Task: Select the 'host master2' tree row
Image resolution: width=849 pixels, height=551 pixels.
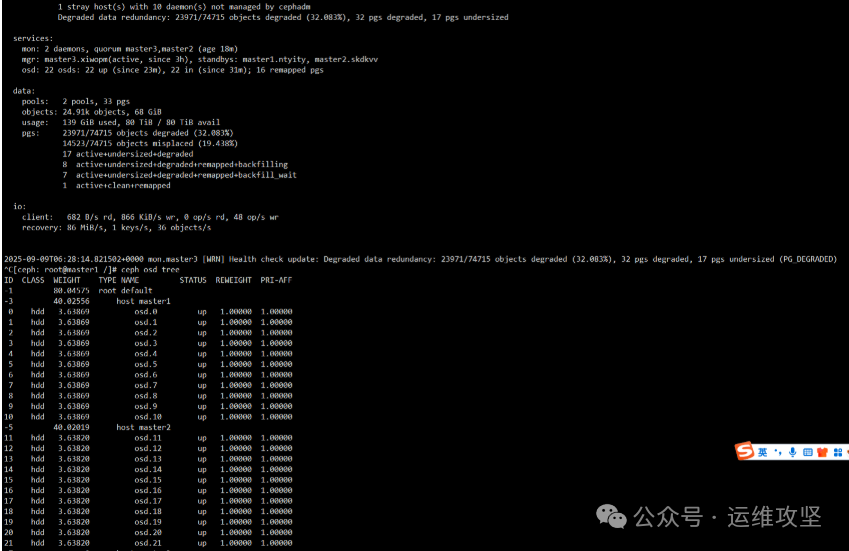Action: pos(143,427)
